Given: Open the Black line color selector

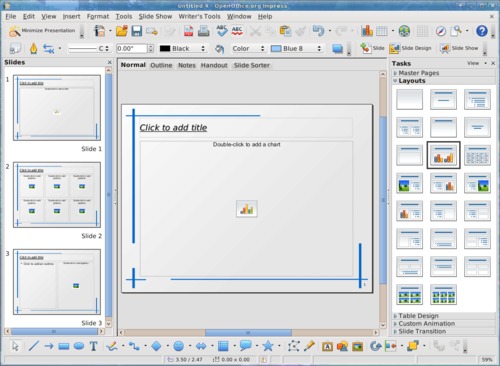Looking at the screenshot, I should (x=182, y=49).
